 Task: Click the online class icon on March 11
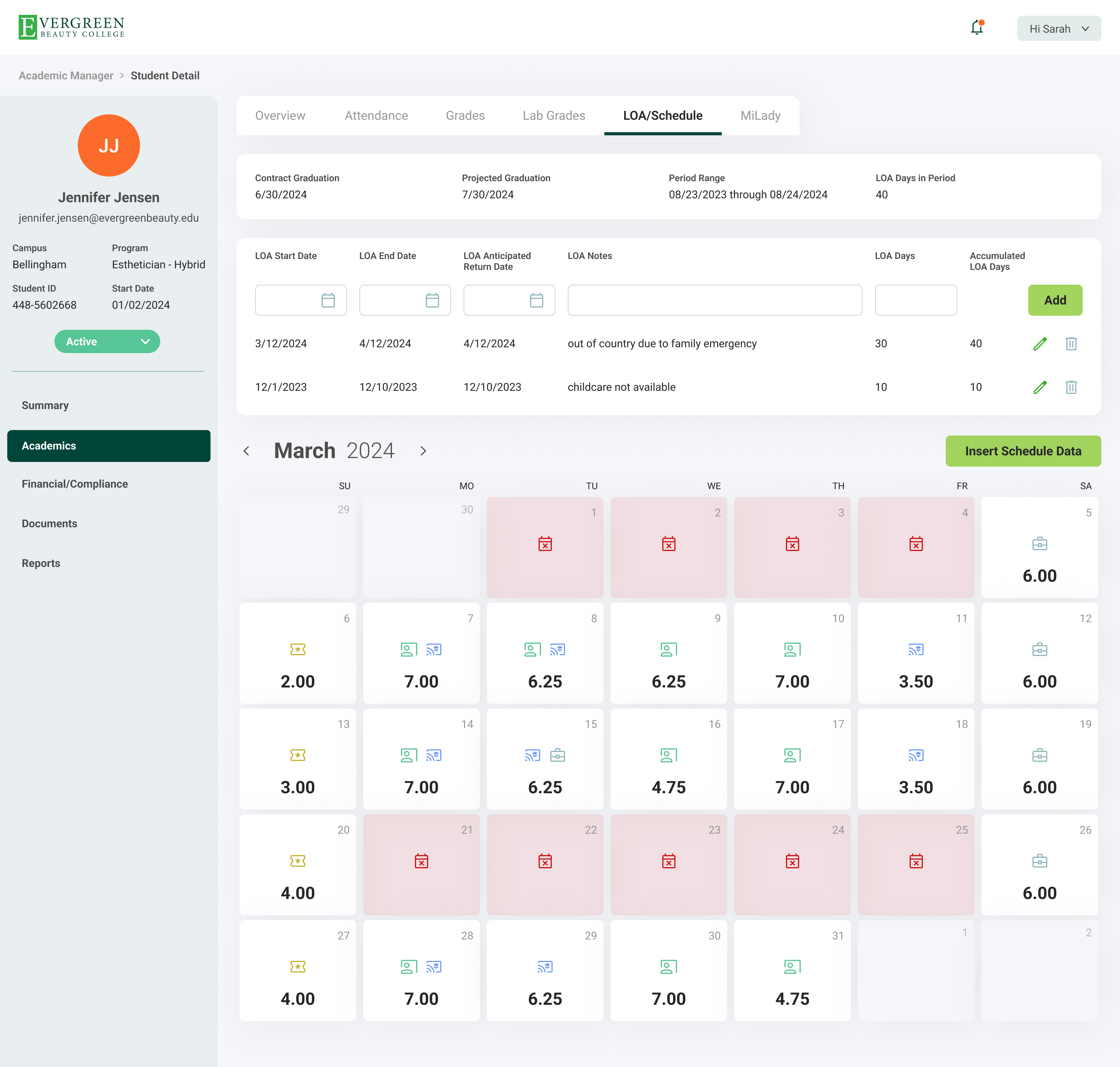916,649
